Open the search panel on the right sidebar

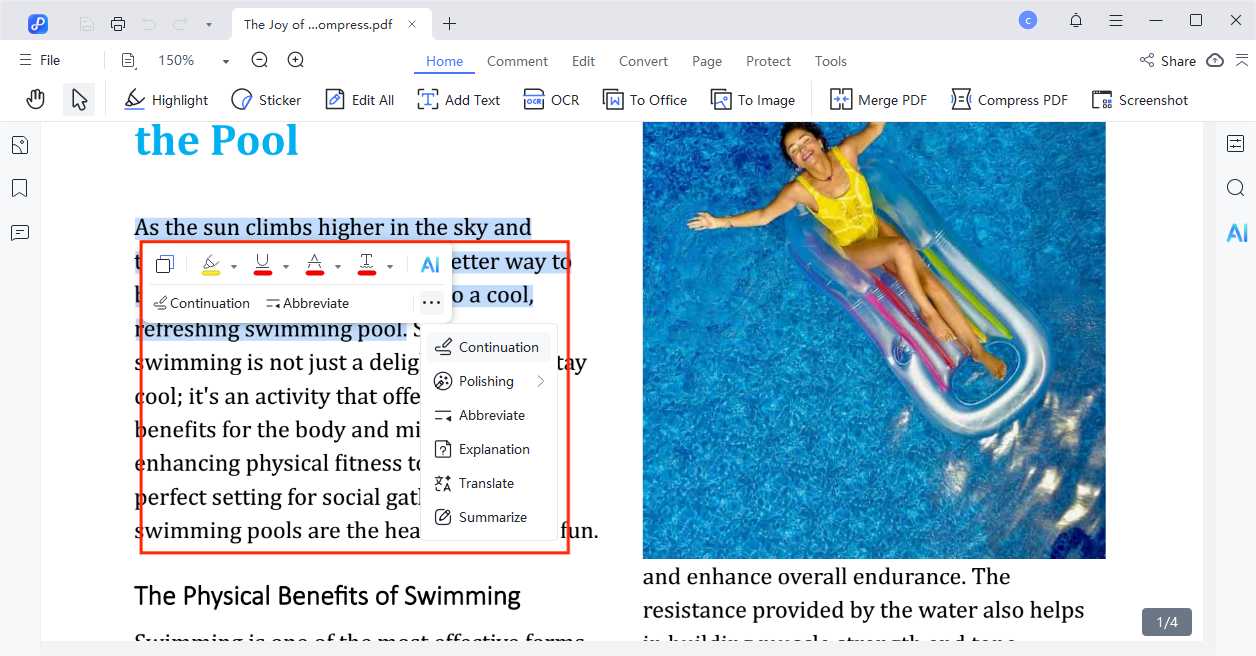pos(1235,187)
